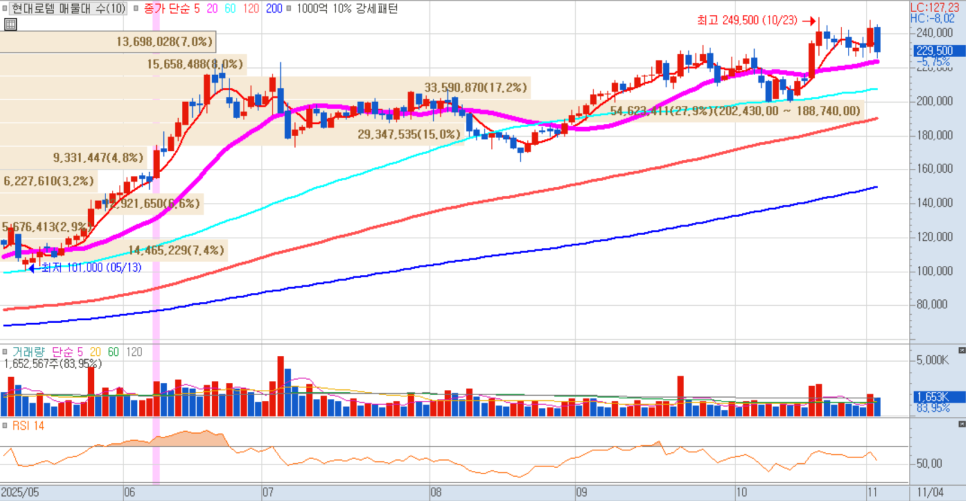Click the 종가 단순 moving average label
Screen dimensions: 966x501
pos(166,9)
